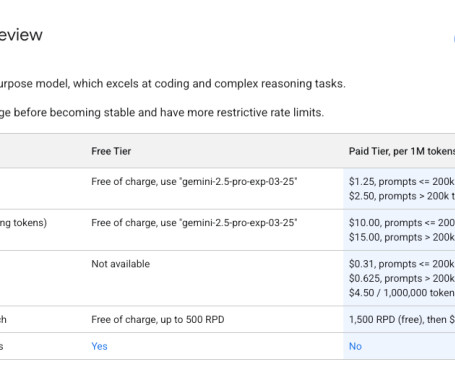The height and width of the screenshot is (380, 455).
Task: Select the "$4.50 / 1,000,000" storage price line
Action: (x=402, y=293)
